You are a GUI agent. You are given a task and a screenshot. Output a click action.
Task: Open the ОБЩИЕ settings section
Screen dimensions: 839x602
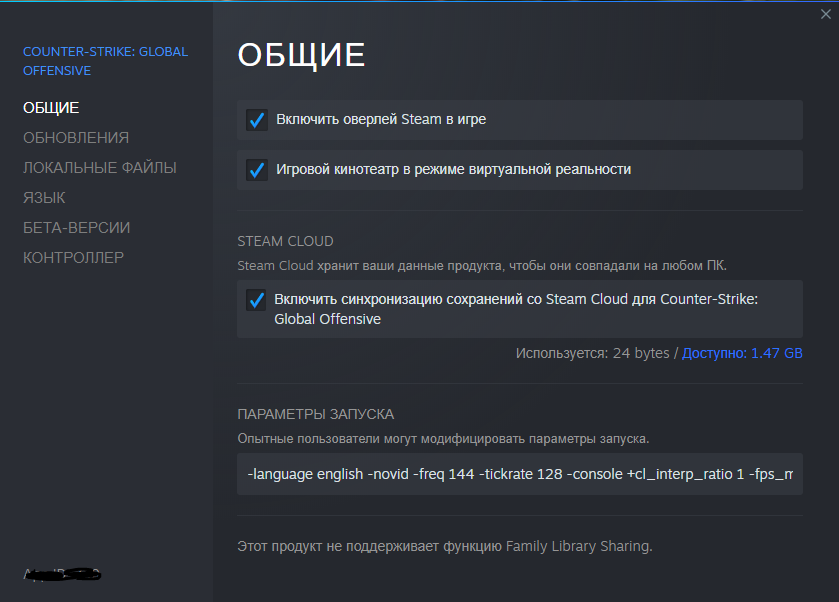[51, 108]
